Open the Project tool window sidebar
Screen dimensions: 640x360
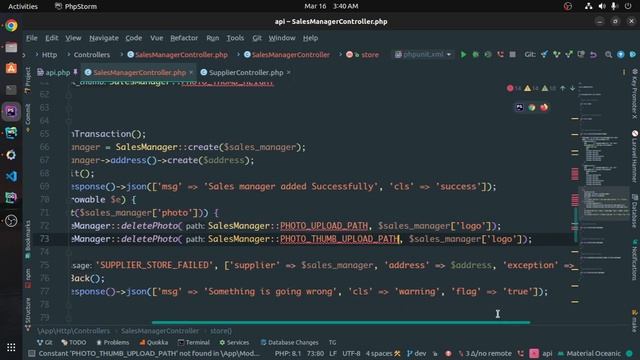pyautogui.click(x=28, y=80)
